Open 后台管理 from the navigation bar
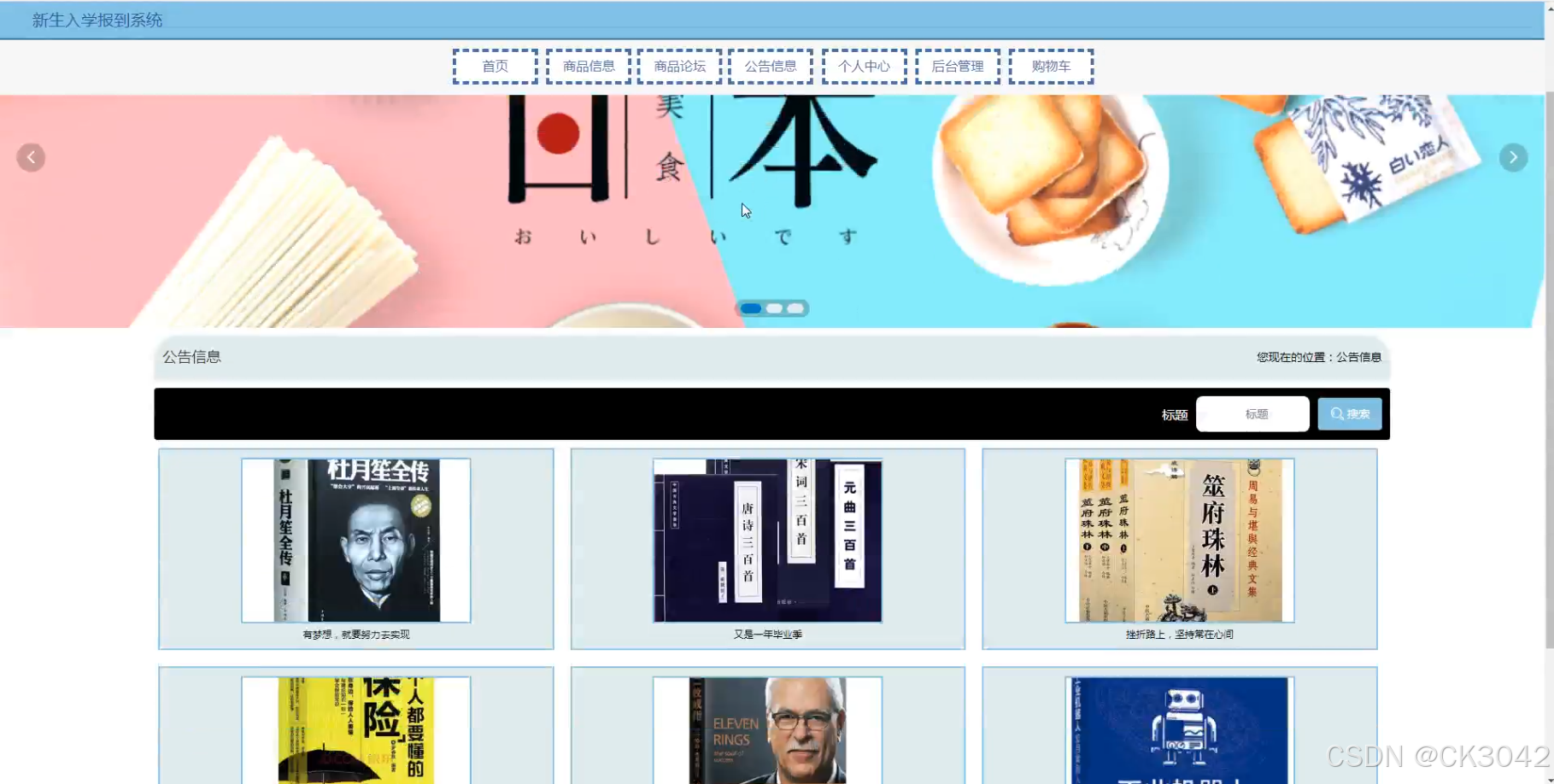 pyautogui.click(x=958, y=66)
